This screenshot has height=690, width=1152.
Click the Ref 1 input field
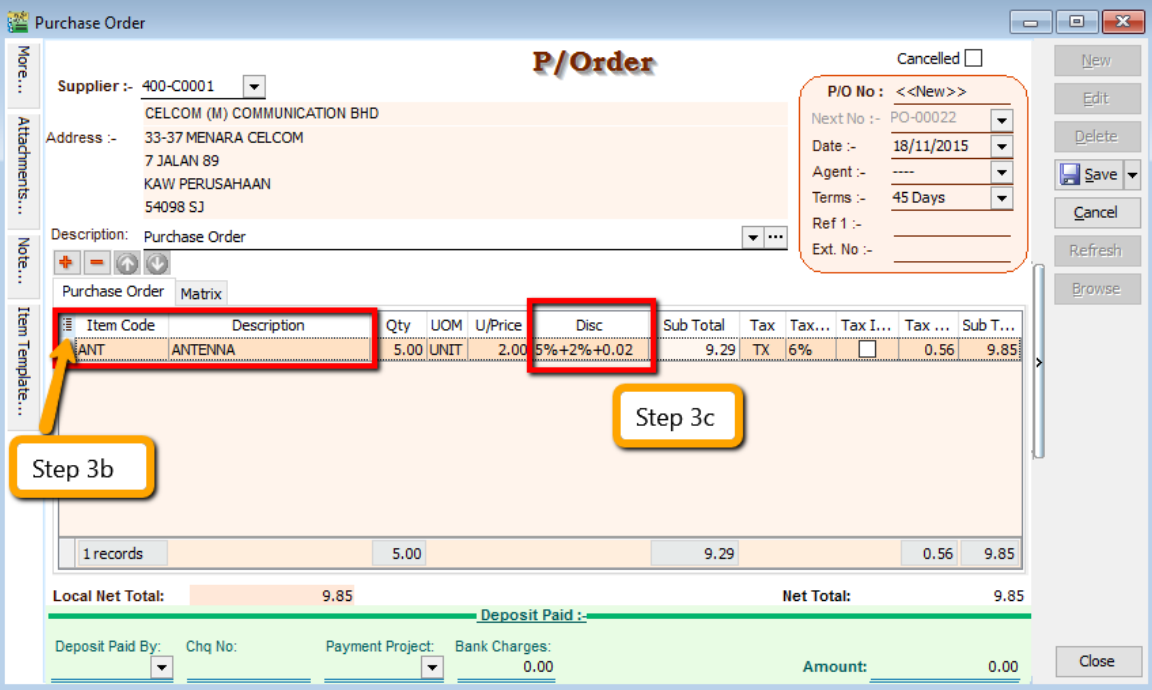coord(951,224)
